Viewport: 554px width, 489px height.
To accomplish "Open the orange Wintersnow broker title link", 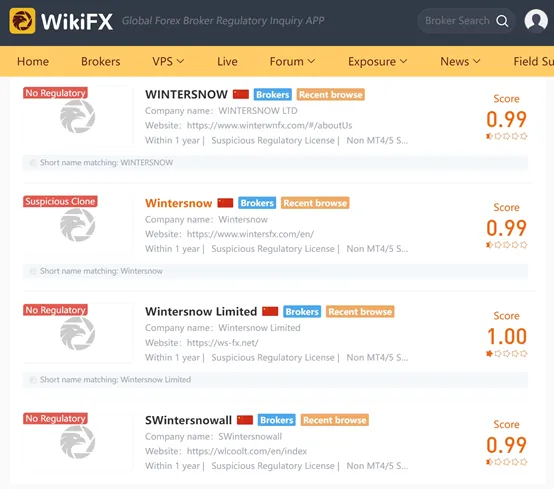I will point(178,203).
